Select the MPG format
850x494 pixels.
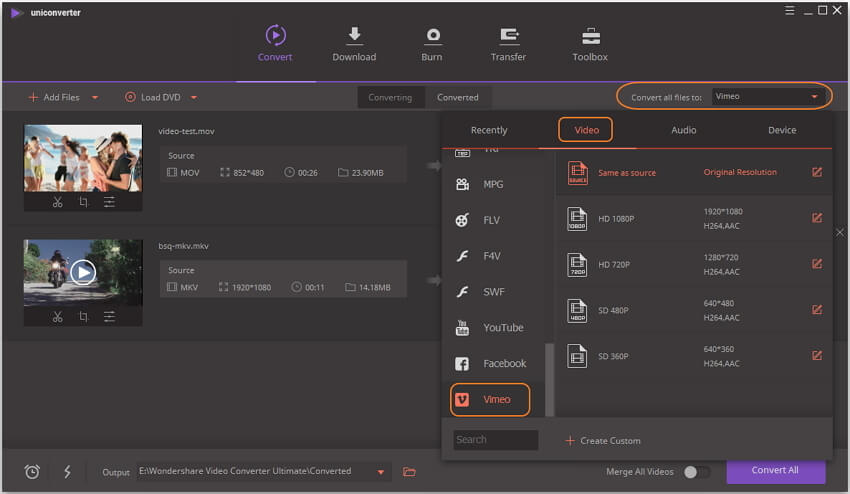pos(493,184)
